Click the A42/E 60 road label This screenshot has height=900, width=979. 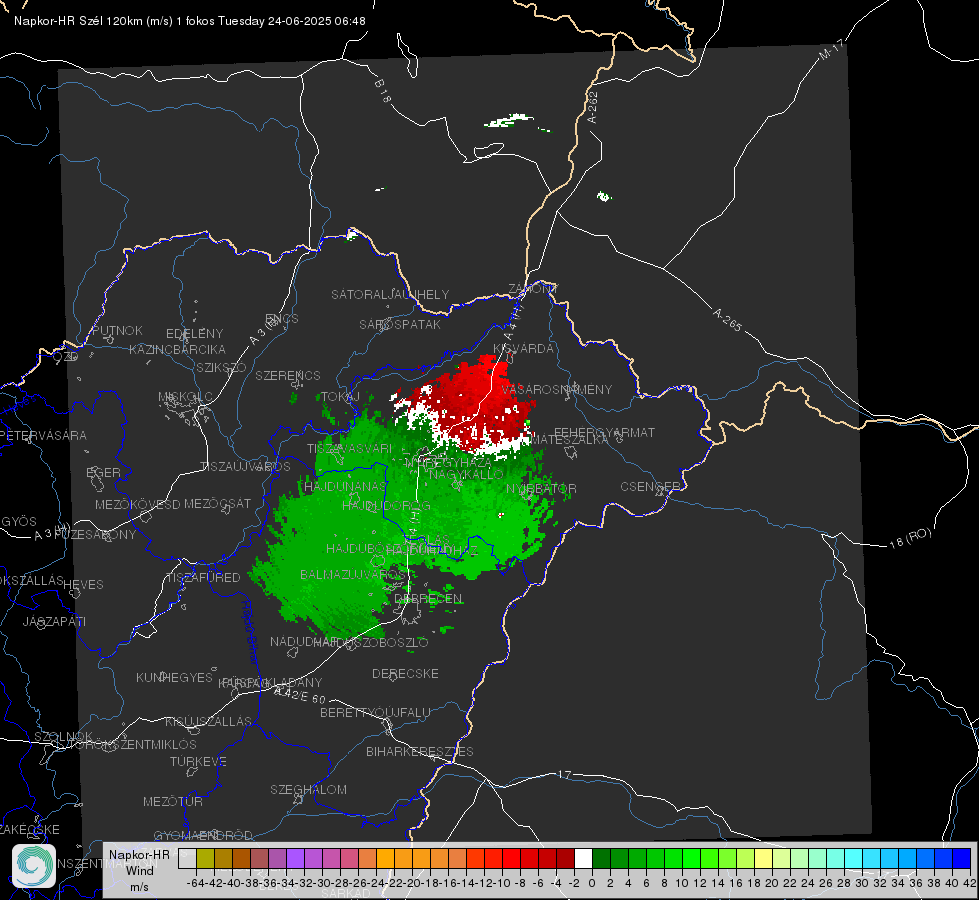coord(300,694)
